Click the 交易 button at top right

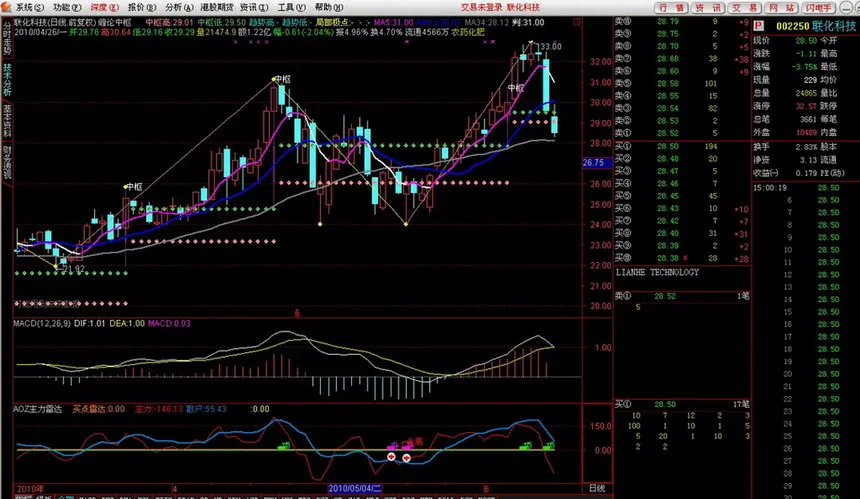[744, 8]
